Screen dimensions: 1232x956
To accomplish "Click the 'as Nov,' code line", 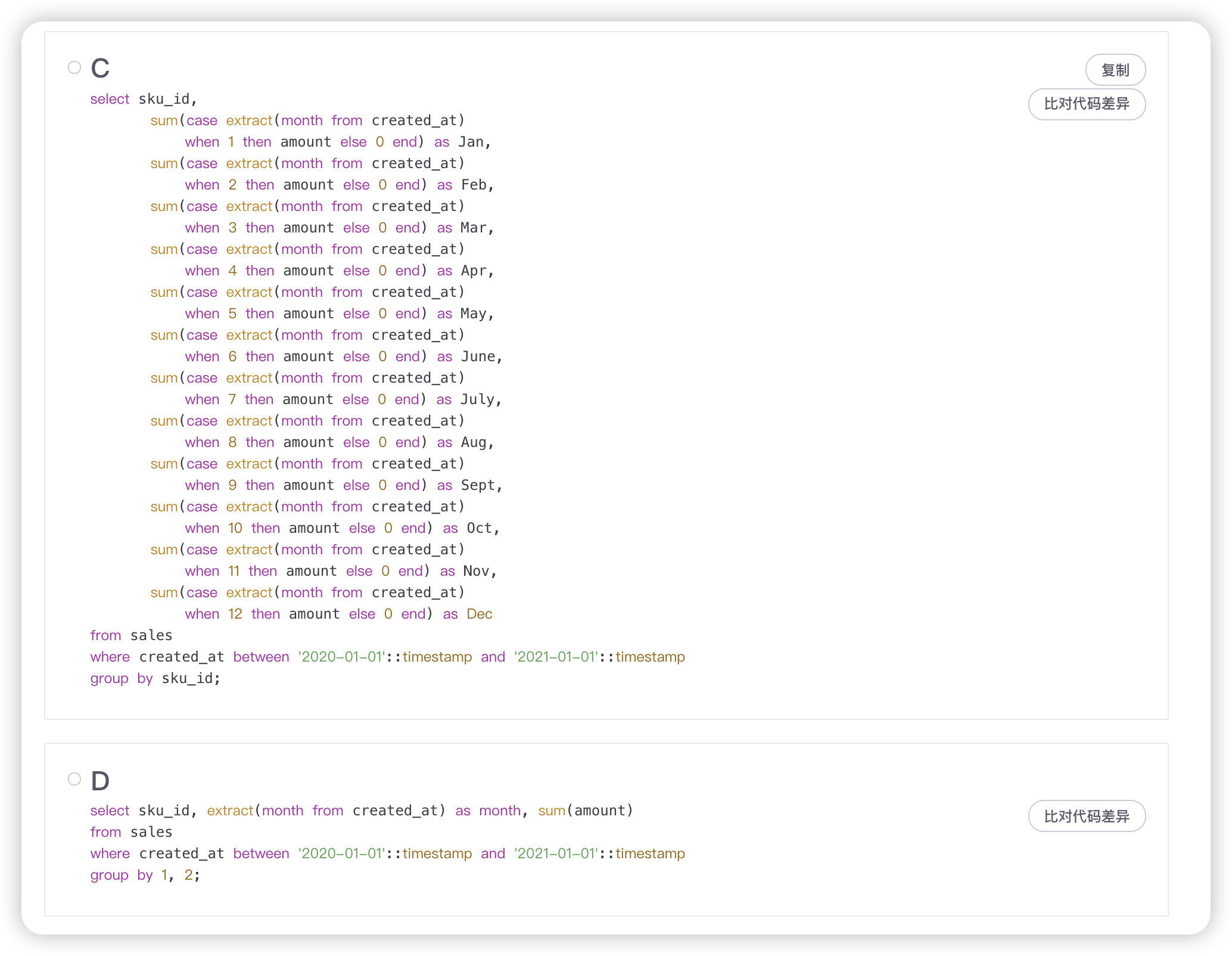I will (341, 571).
